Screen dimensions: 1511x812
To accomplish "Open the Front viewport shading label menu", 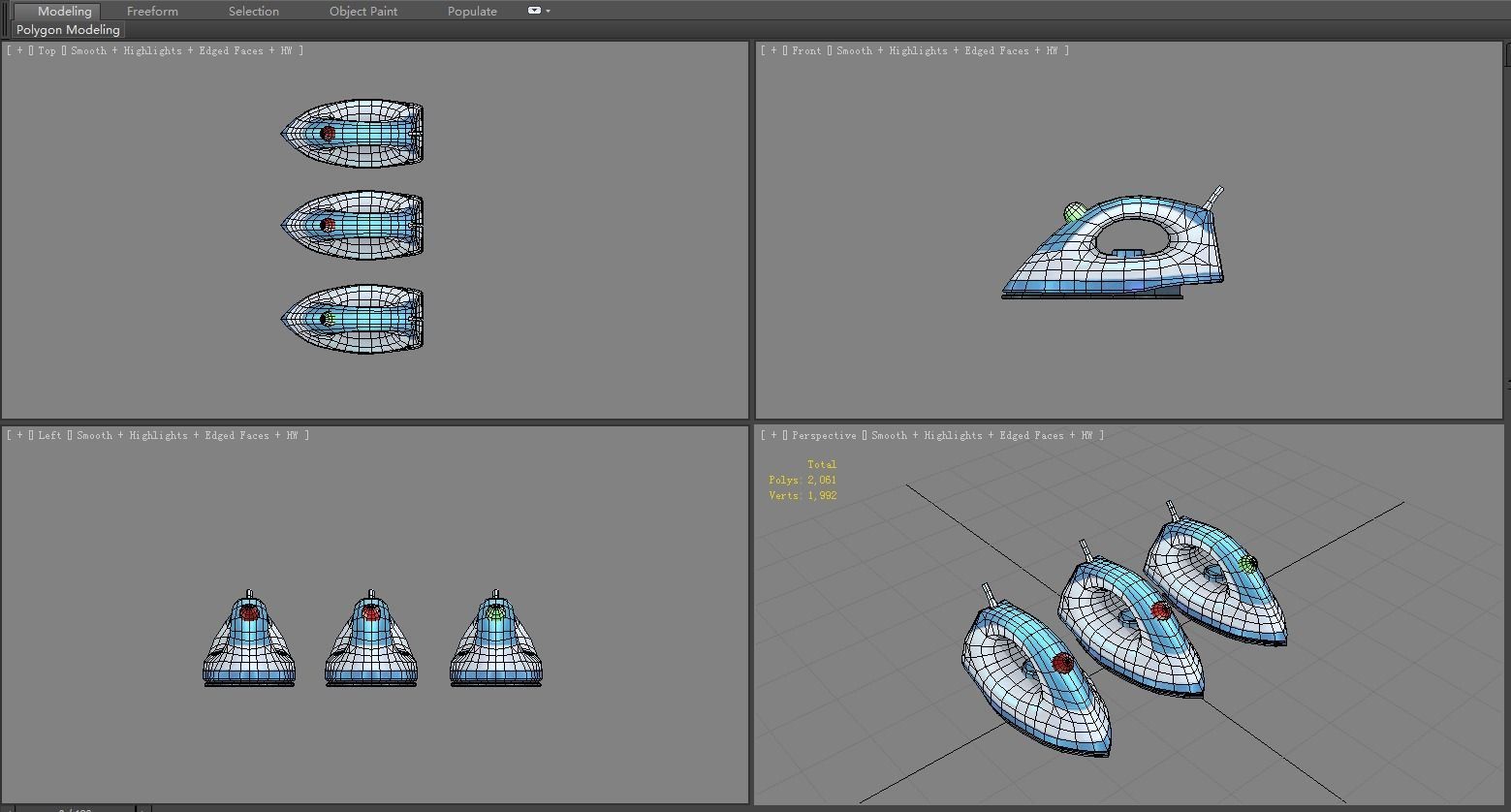I will click(947, 50).
